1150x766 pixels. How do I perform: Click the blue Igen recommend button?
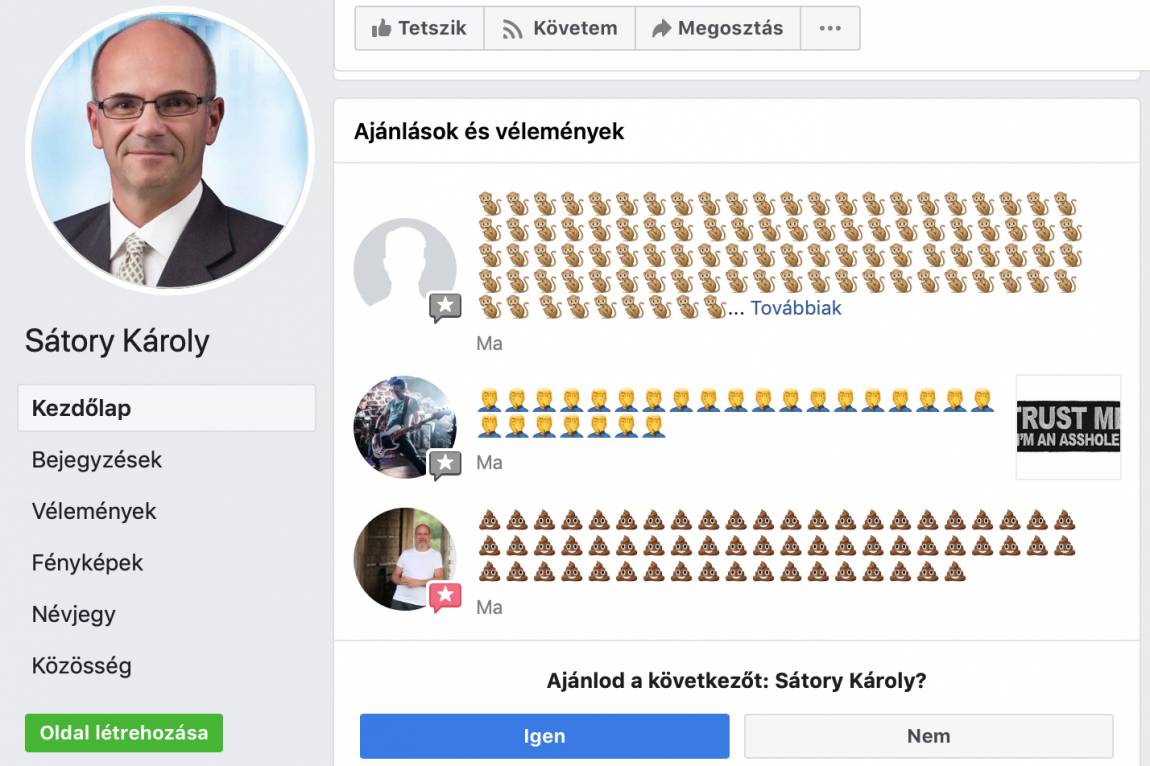click(544, 736)
